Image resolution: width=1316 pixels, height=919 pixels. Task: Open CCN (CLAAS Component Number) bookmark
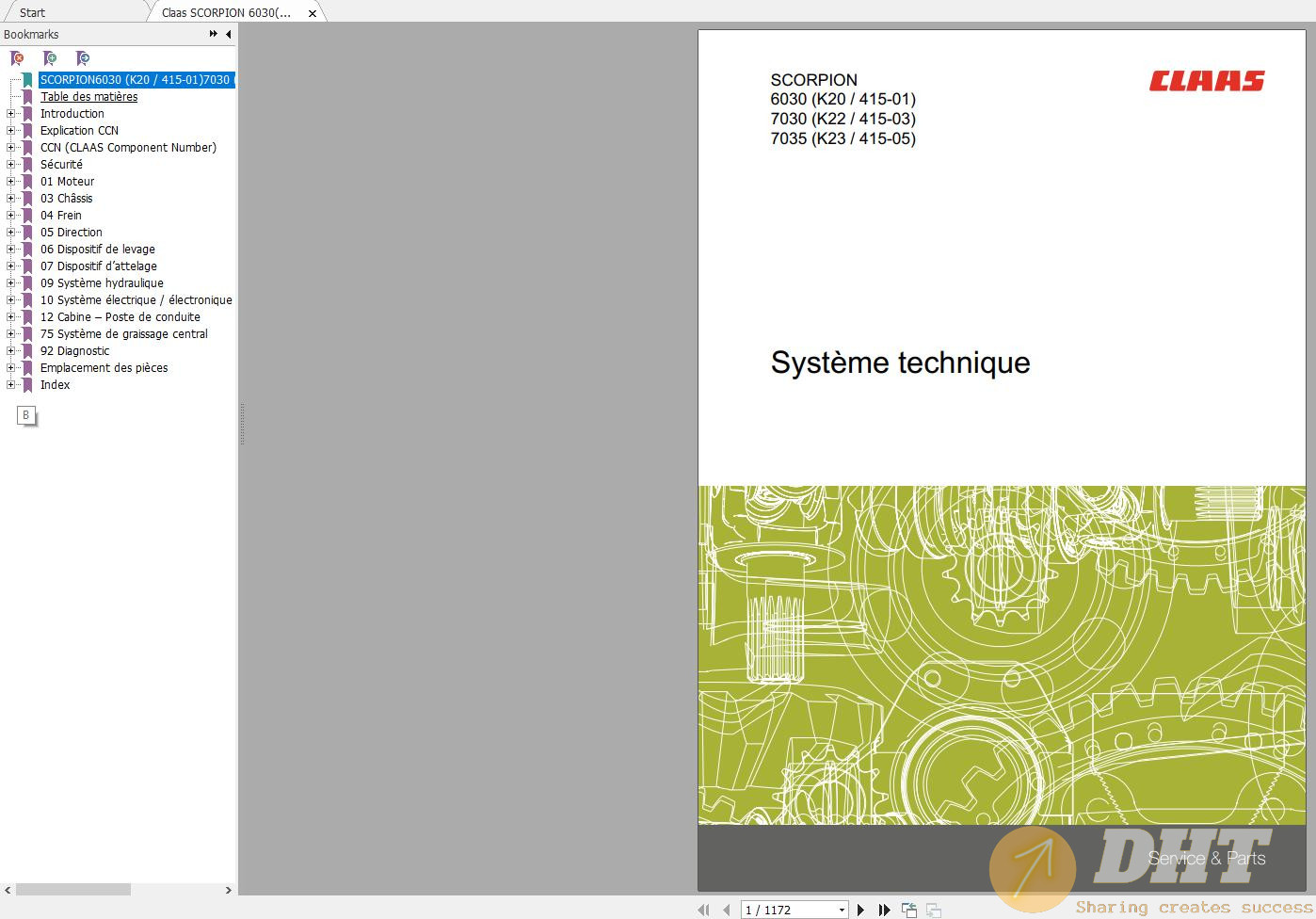pyautogui.click(x=128, y=148)
